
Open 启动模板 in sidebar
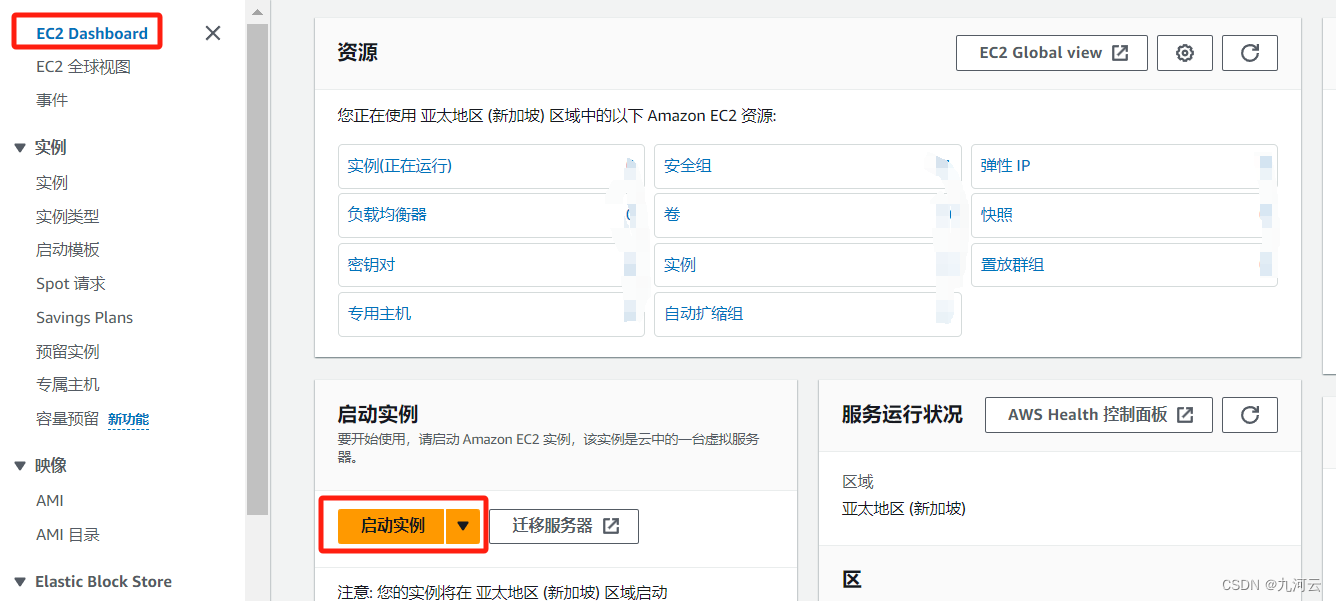tap(68, 249)
